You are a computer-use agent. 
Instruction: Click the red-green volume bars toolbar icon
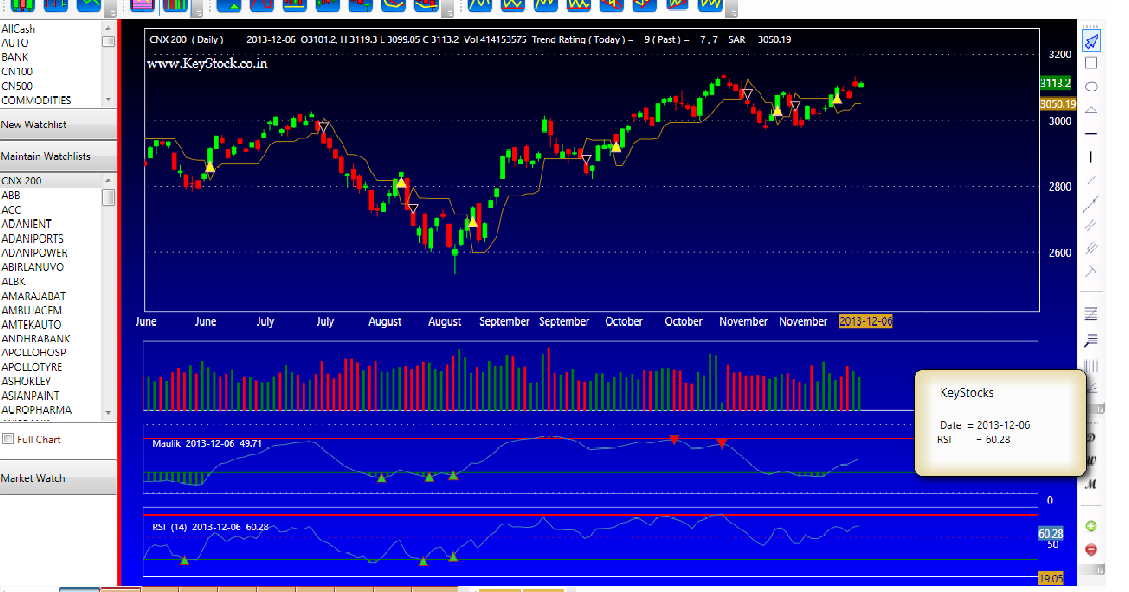(x=175, y=5)
